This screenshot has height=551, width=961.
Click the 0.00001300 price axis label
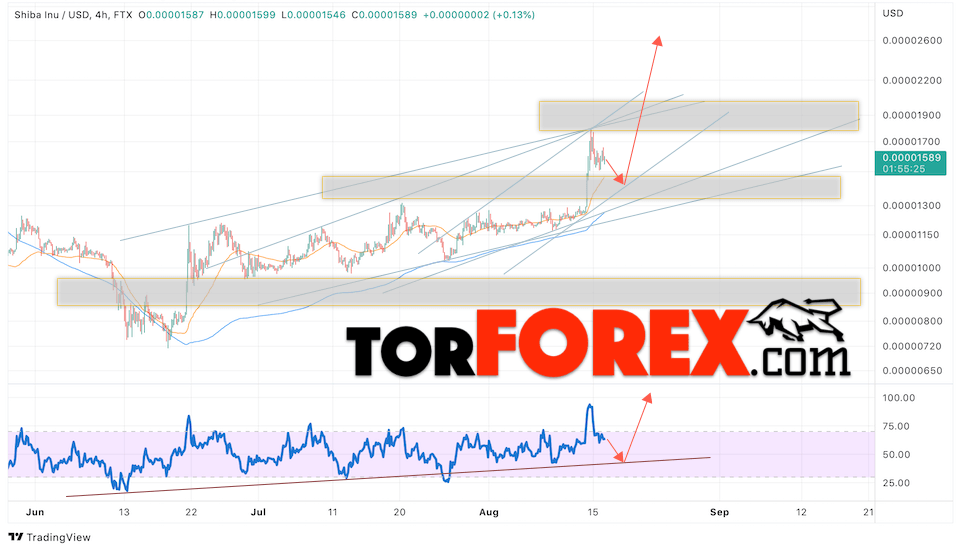pyautogui.click(x=912, y=205)
